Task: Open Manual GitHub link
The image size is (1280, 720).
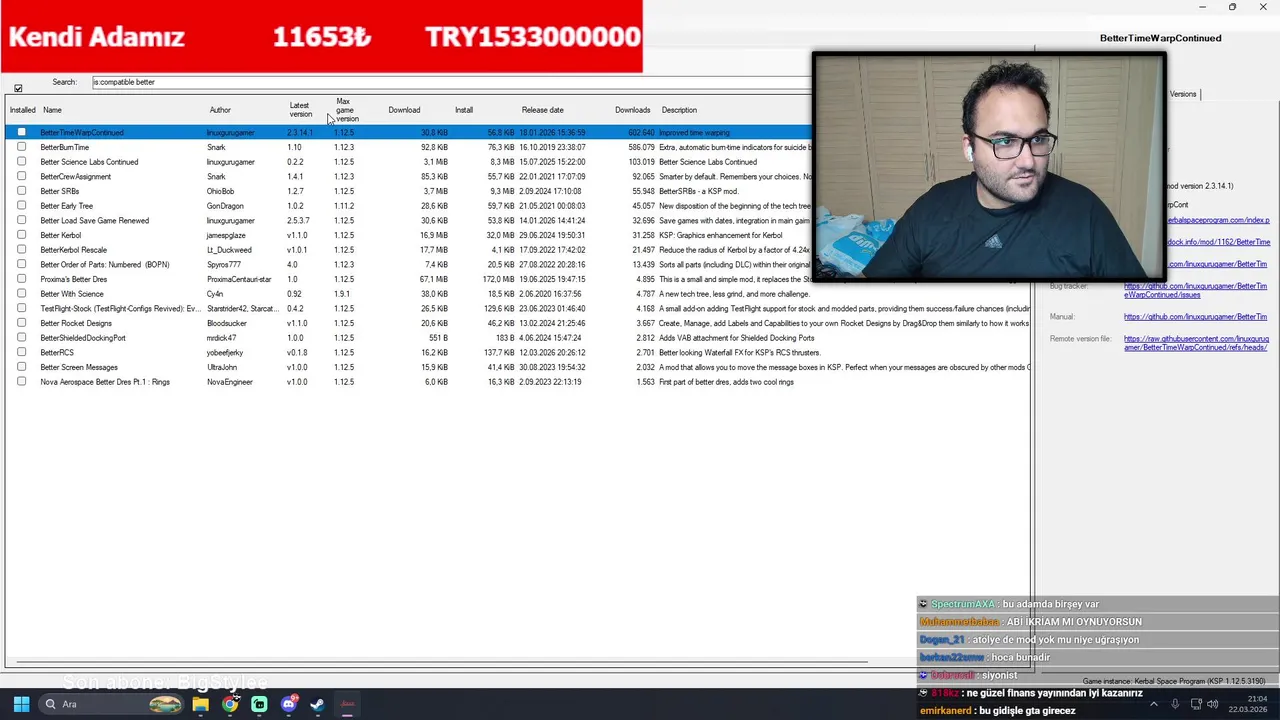Action: [1195, 317]
